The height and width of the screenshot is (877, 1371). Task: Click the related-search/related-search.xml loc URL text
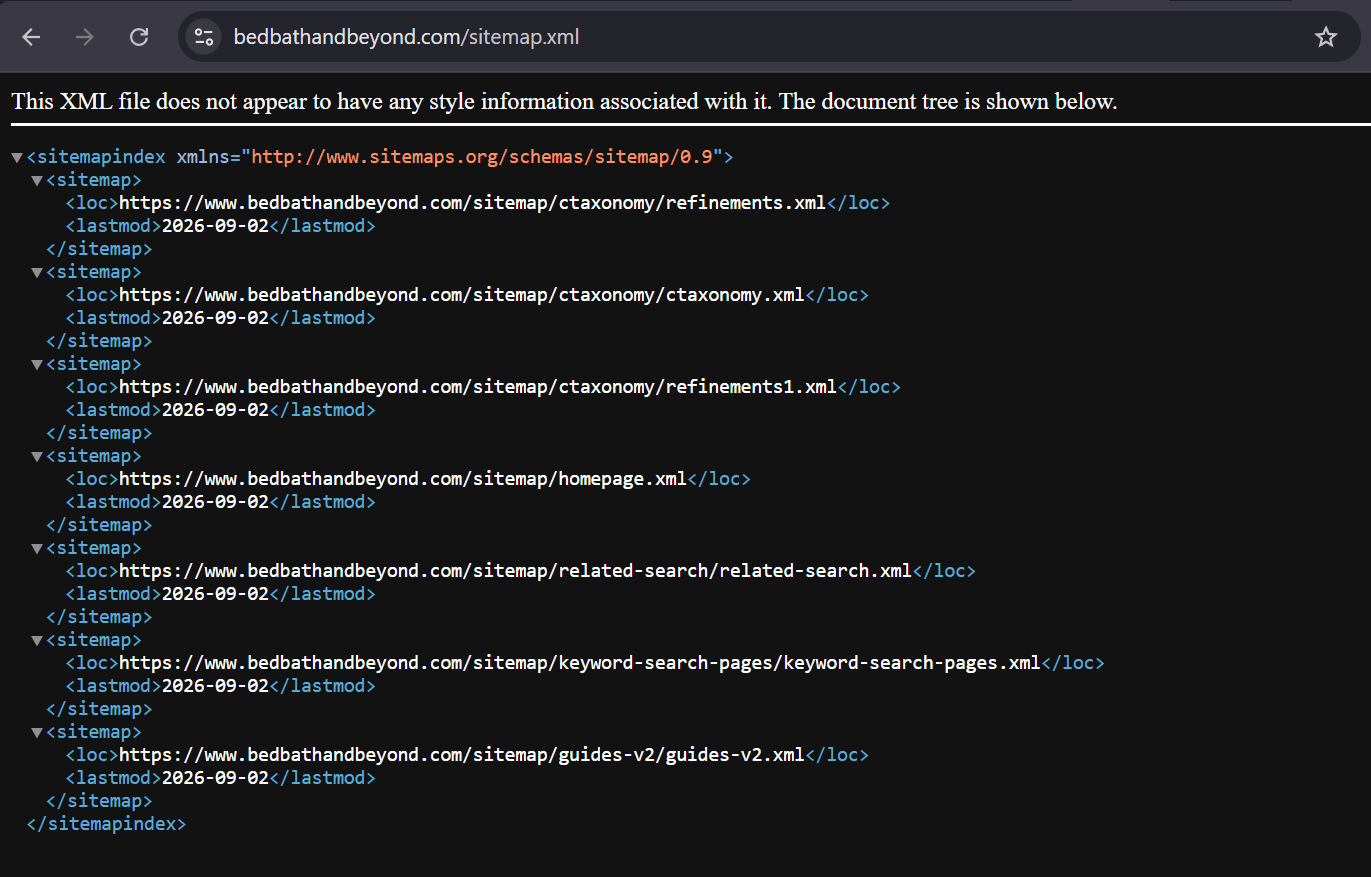click(x=515, y=571)
